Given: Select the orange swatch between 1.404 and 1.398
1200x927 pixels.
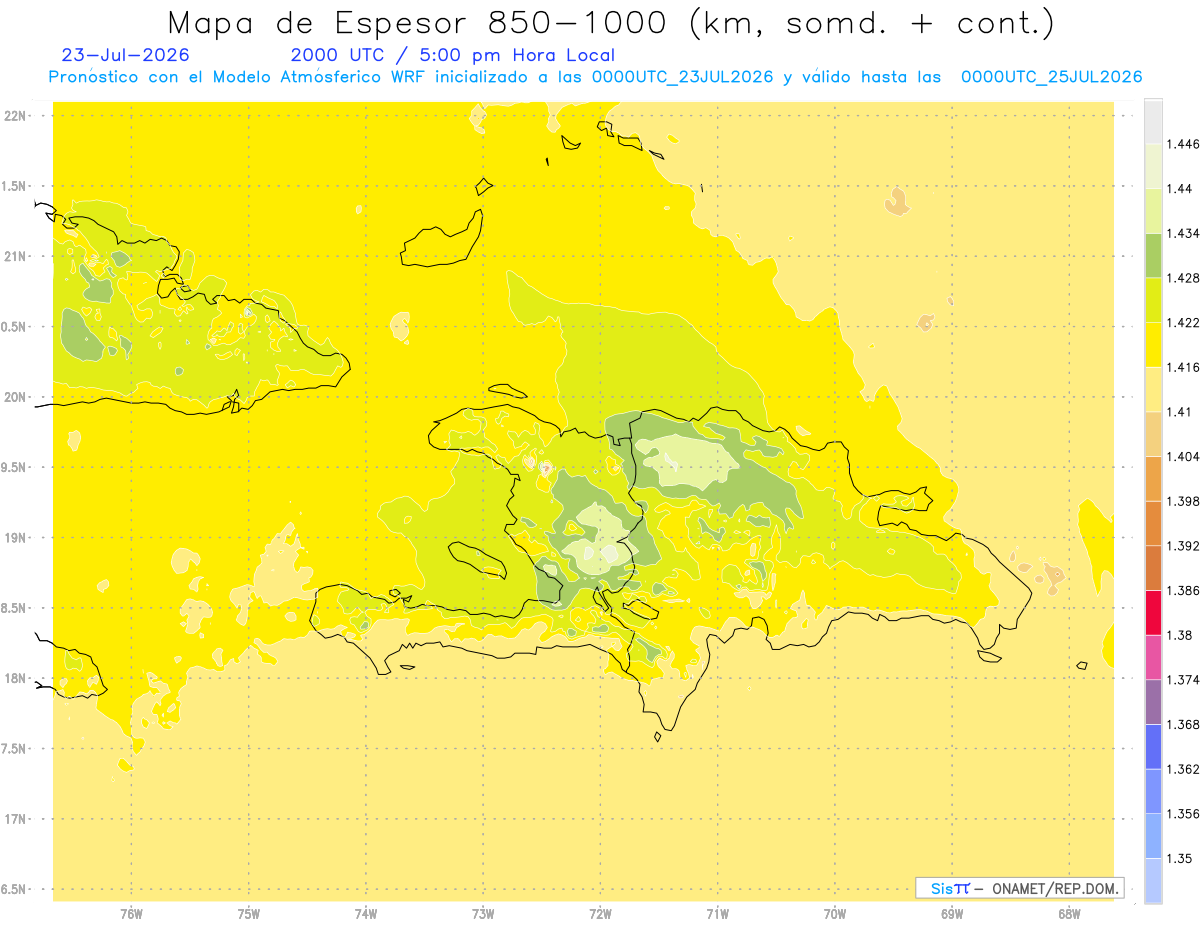Looking at the screenshot, I should [x=1153, y=478].
